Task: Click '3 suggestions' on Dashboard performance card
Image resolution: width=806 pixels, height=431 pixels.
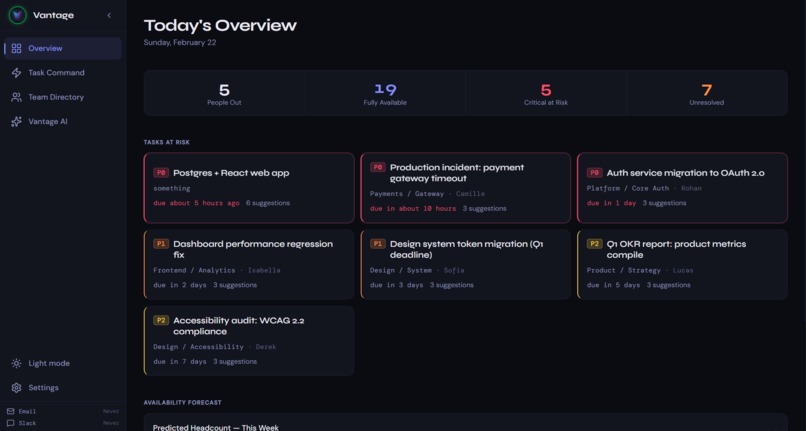Action: pos(235,285)
